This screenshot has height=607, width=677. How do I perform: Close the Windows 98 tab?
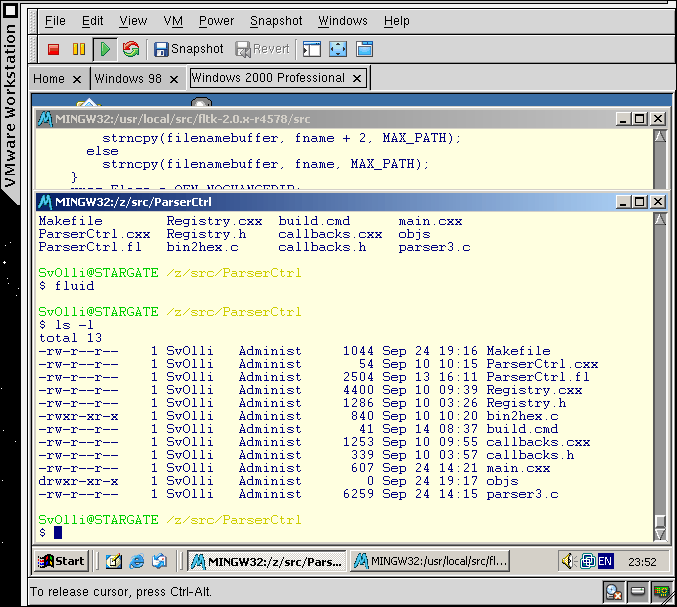174,79
